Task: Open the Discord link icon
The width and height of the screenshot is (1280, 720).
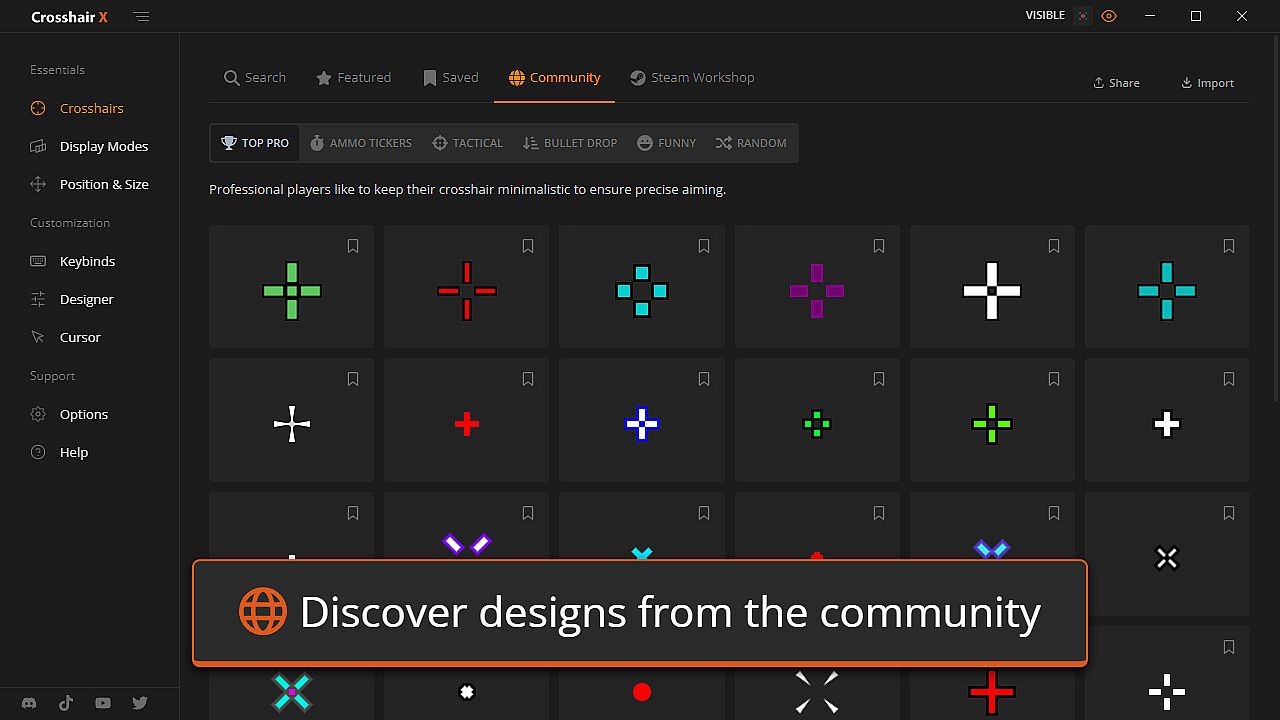Action: (x=29, y=703)
